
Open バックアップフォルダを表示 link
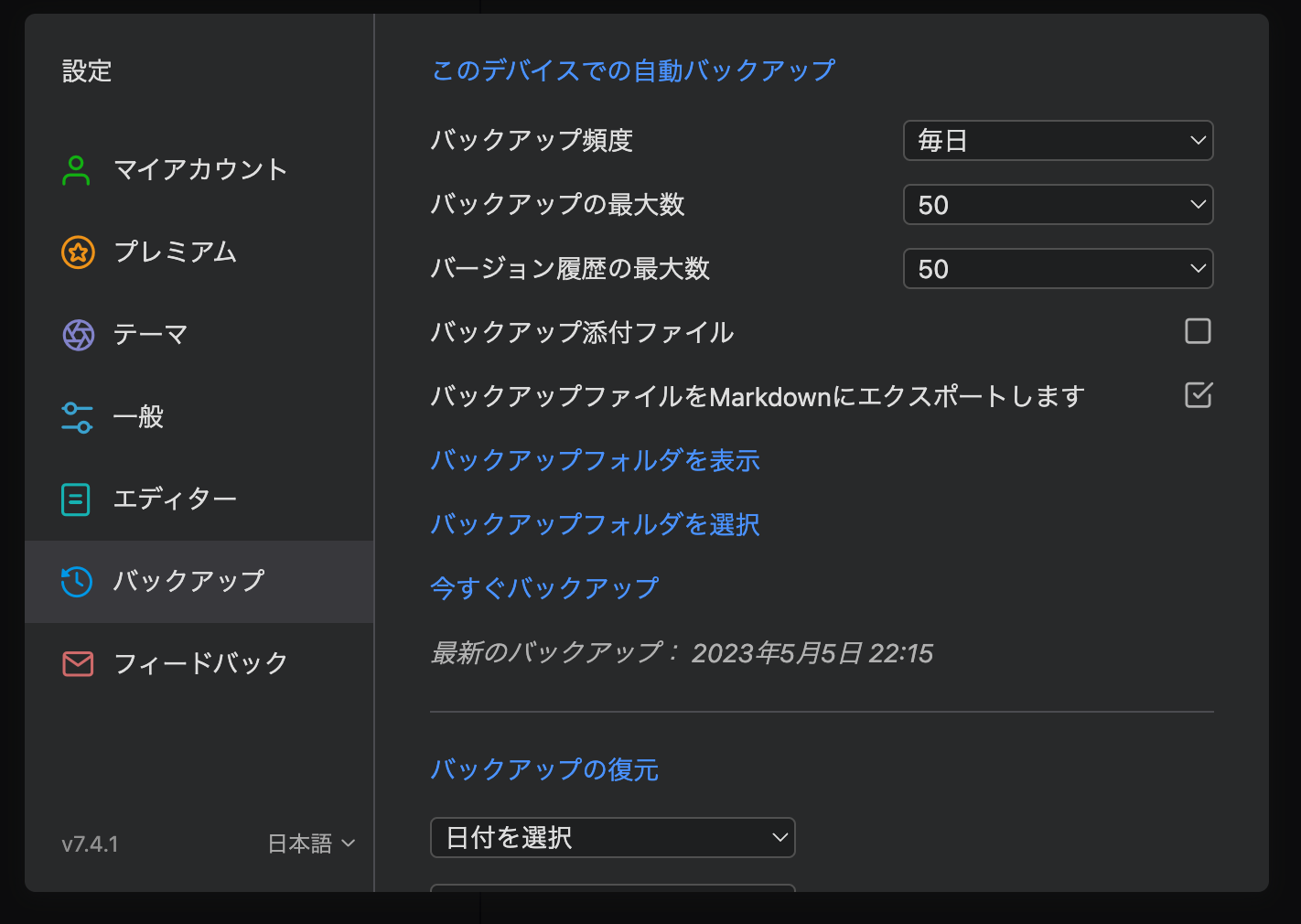(x=595, y=460)
